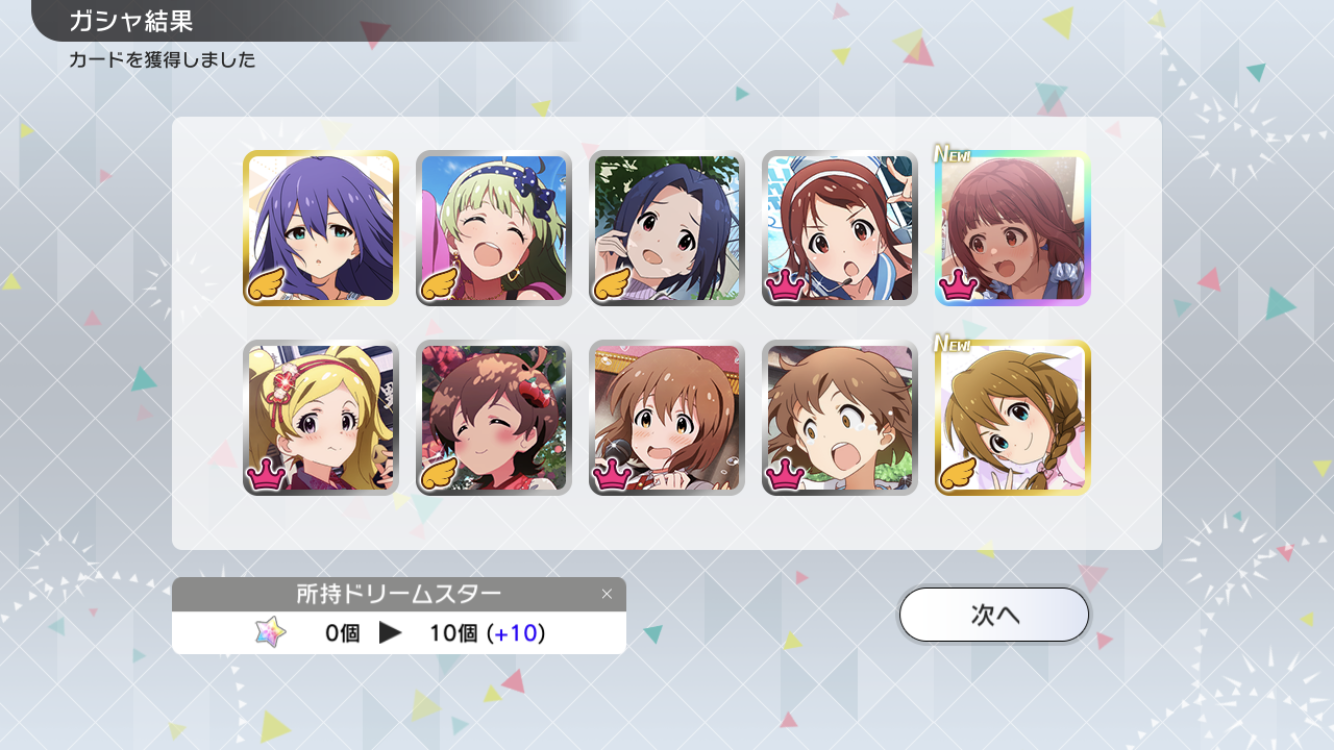1334x750 pixels.
Task: Tap the dark blue-haired girl card
Action: 667,228
